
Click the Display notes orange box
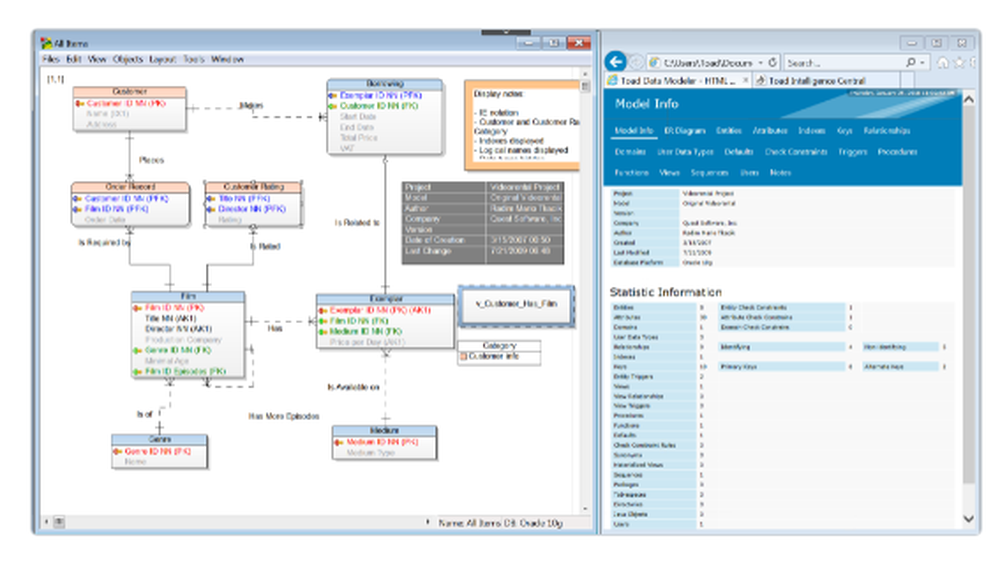pyautogui.click(x=523, y=126)
